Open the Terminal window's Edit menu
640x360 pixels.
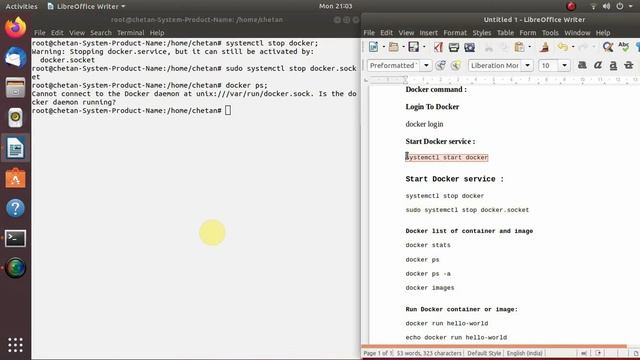(x=57, y=33)
